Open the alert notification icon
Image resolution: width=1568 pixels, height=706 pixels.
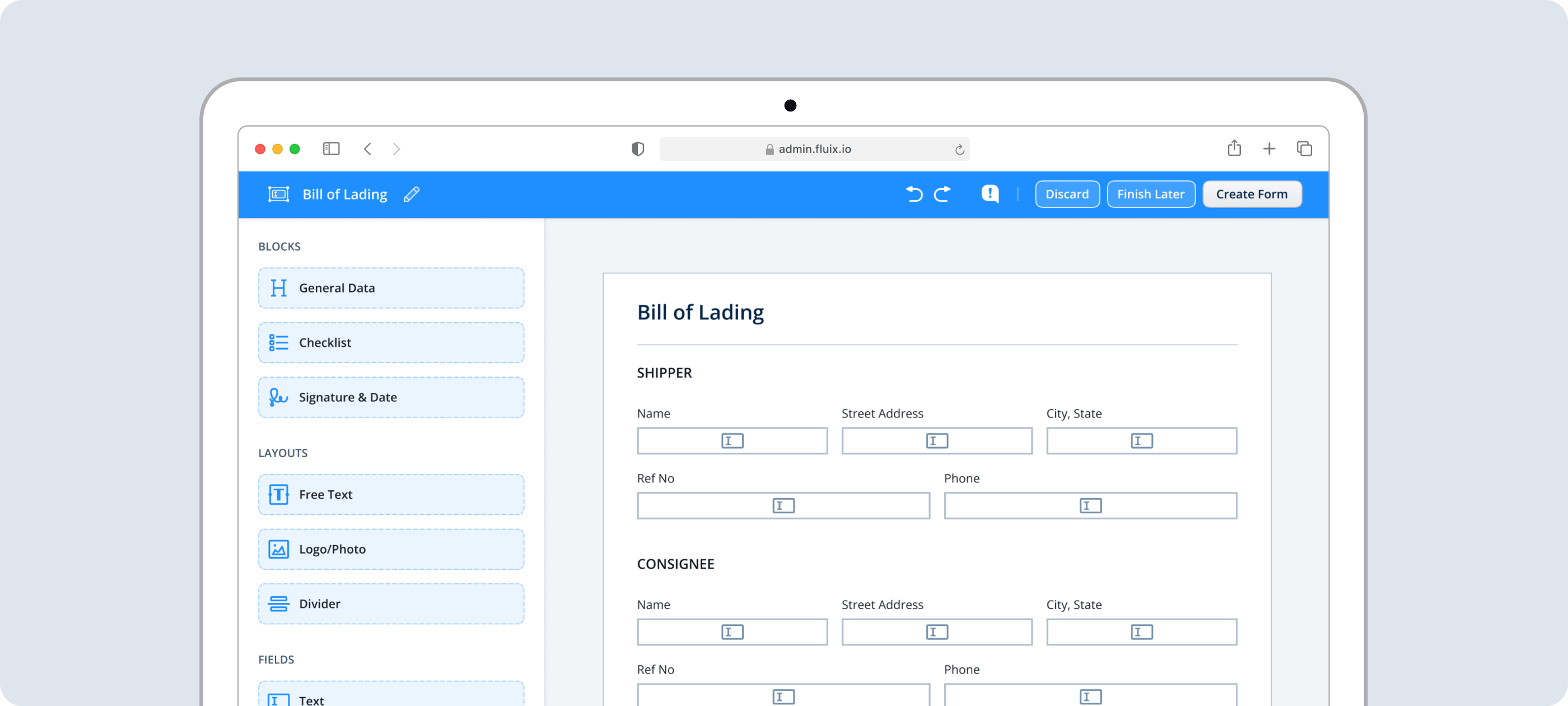[x=990, y=194]
